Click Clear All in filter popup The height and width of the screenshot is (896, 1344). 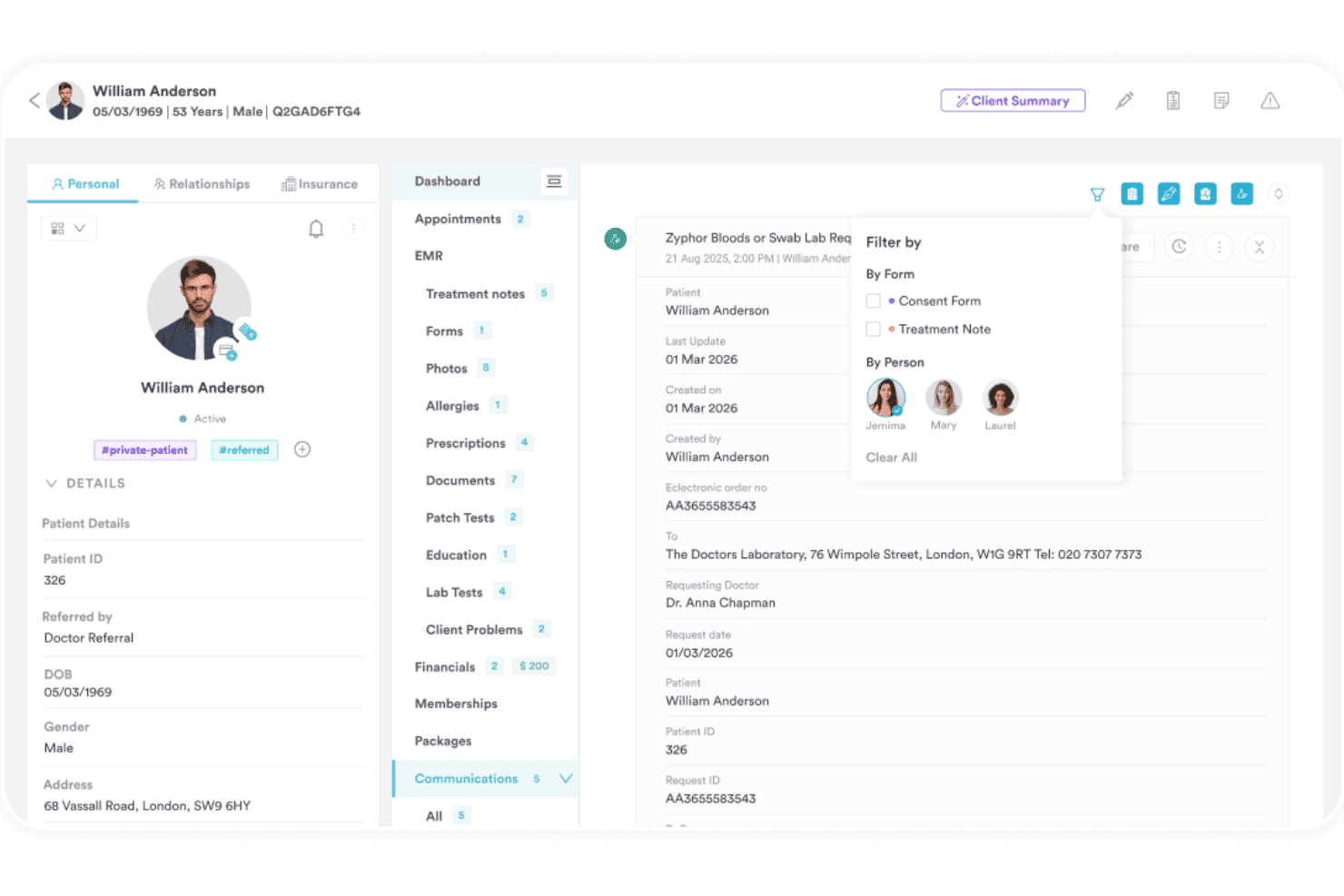(892, 458)
